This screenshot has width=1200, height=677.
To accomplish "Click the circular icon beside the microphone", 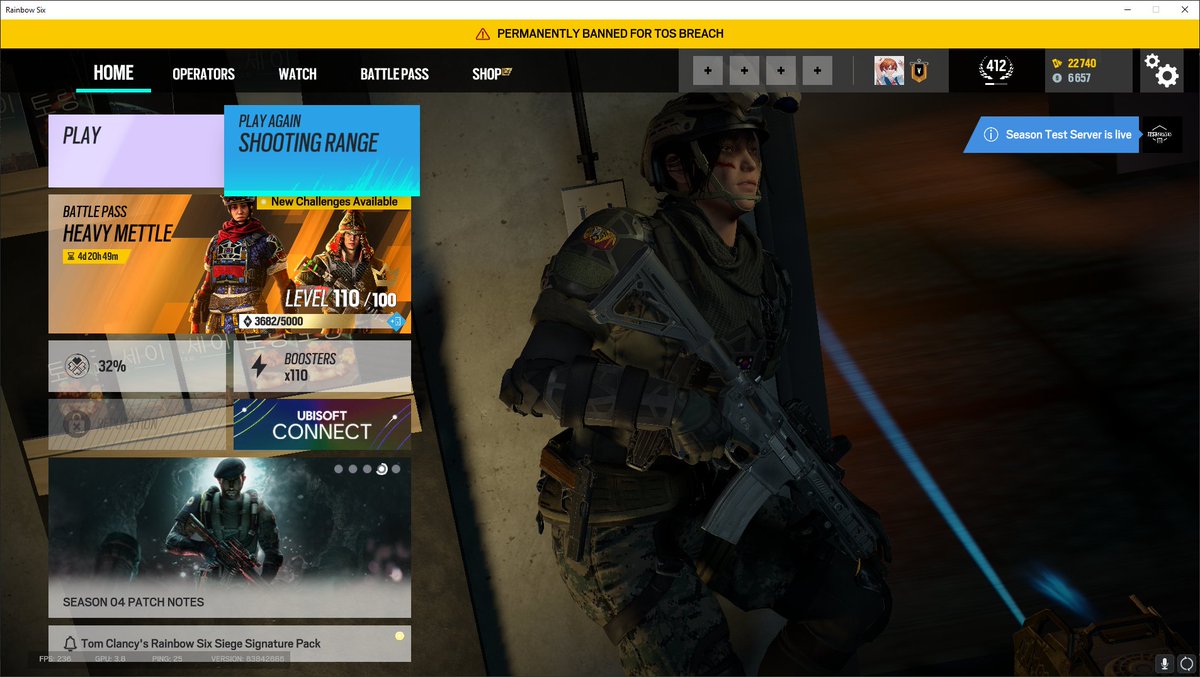I will coord(1186,662).
